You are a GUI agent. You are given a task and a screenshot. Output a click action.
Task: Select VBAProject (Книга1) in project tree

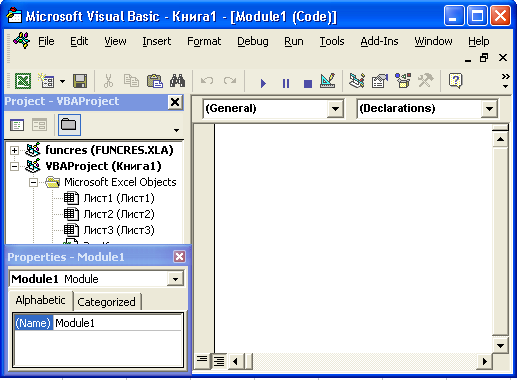[103, 166]
